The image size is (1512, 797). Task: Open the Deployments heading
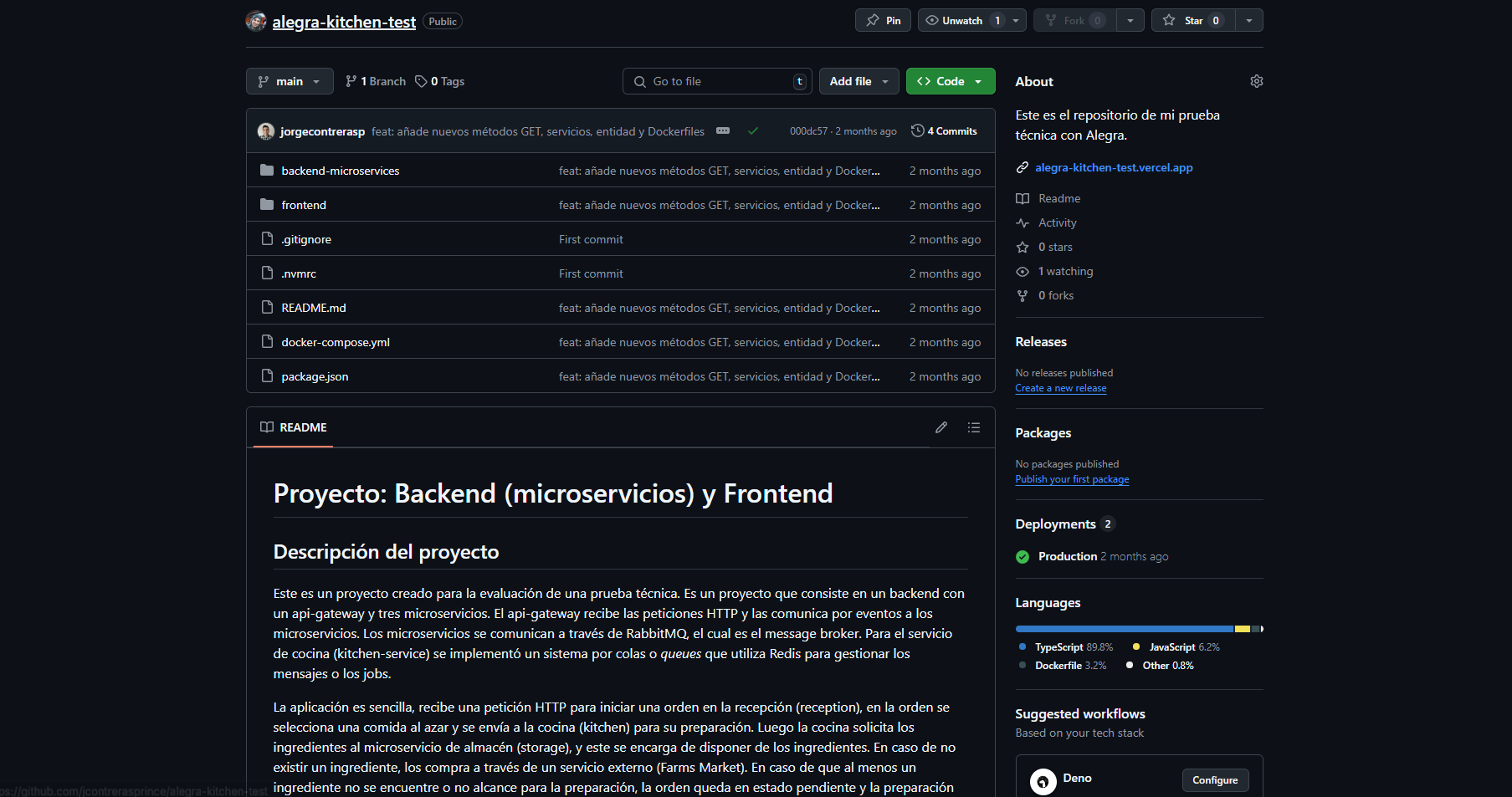(x=1055, y=524)
